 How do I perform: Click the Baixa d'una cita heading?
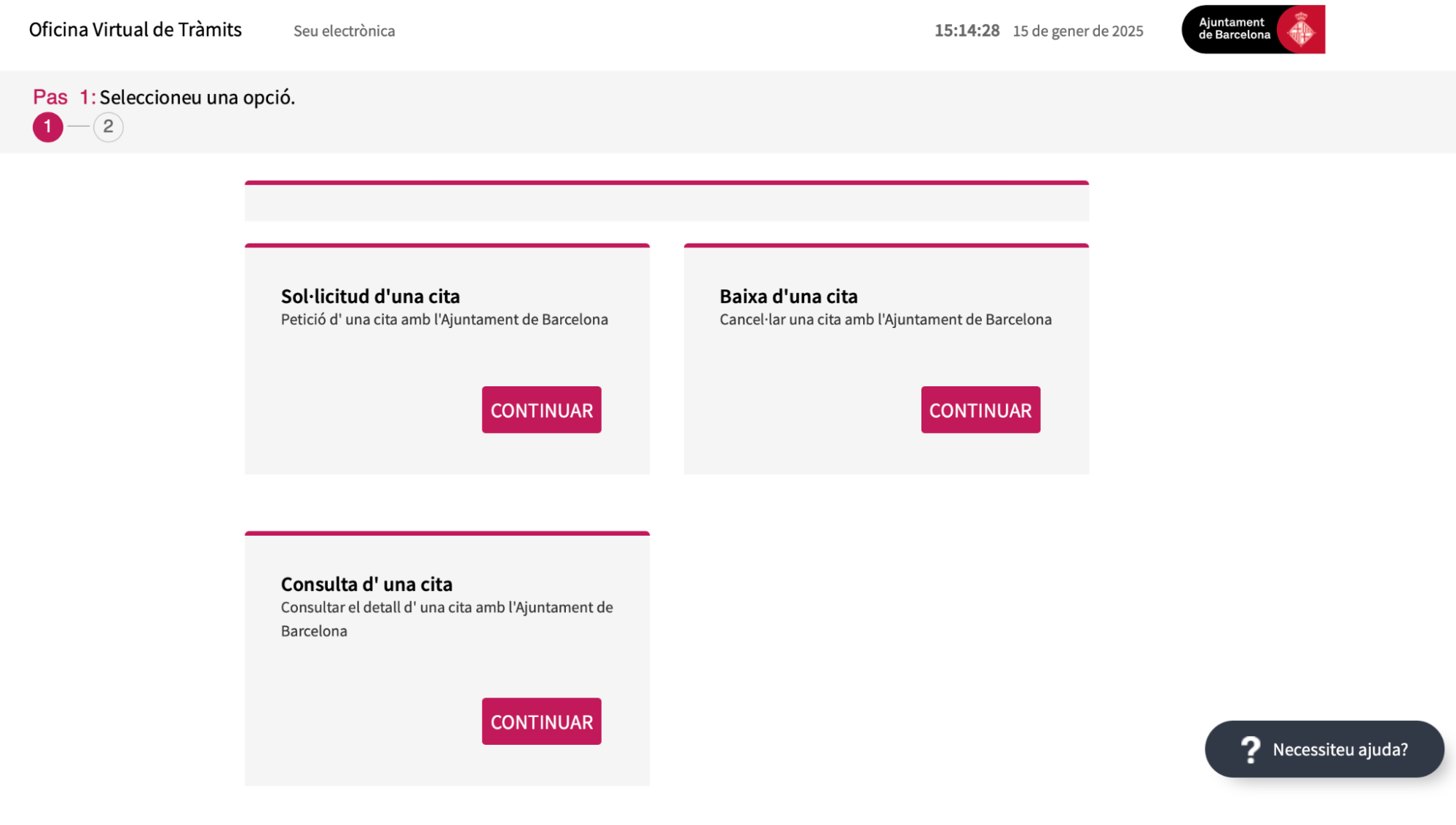788,297
